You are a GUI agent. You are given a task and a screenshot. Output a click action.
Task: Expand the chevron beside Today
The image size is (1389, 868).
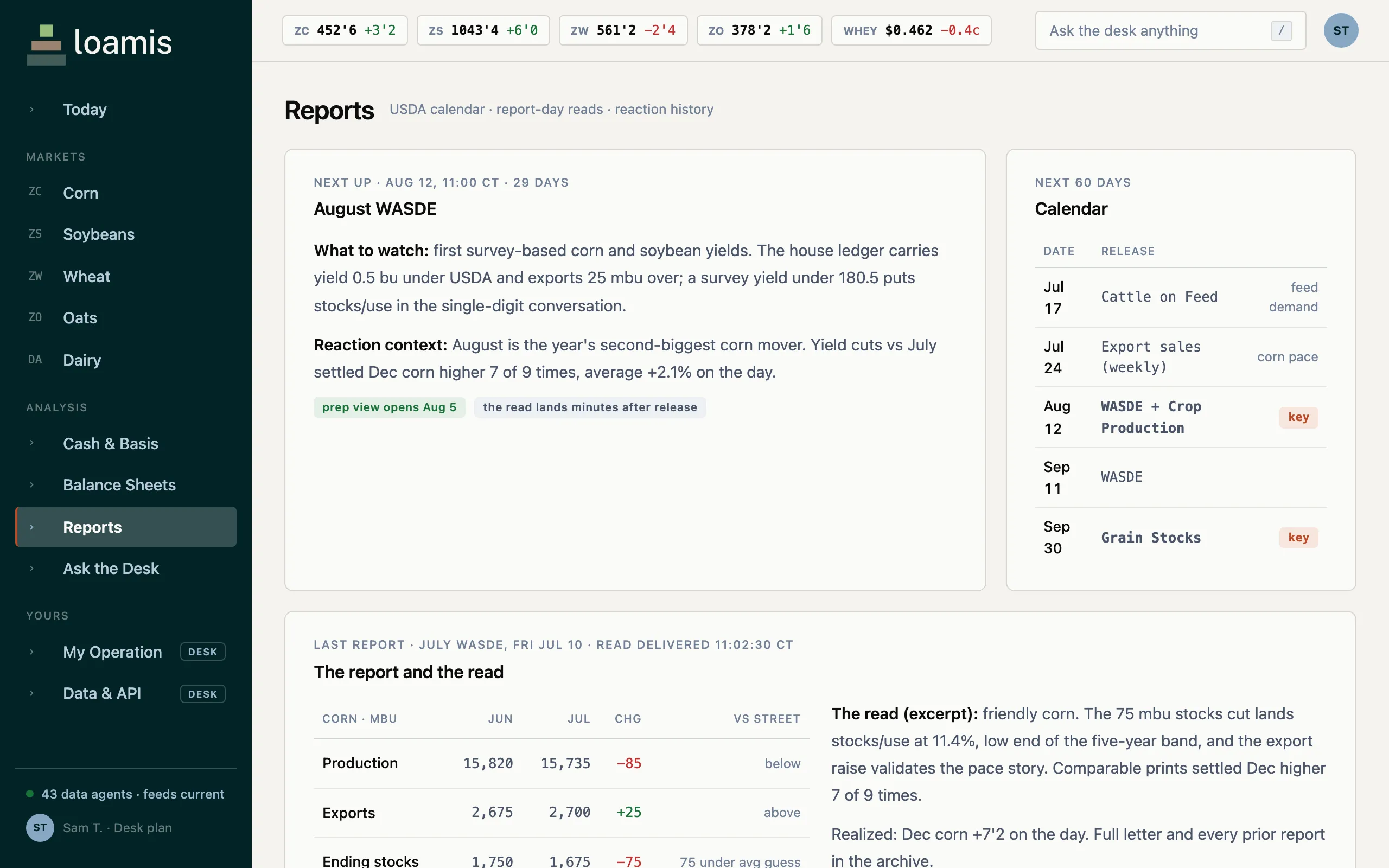point(31,109)
